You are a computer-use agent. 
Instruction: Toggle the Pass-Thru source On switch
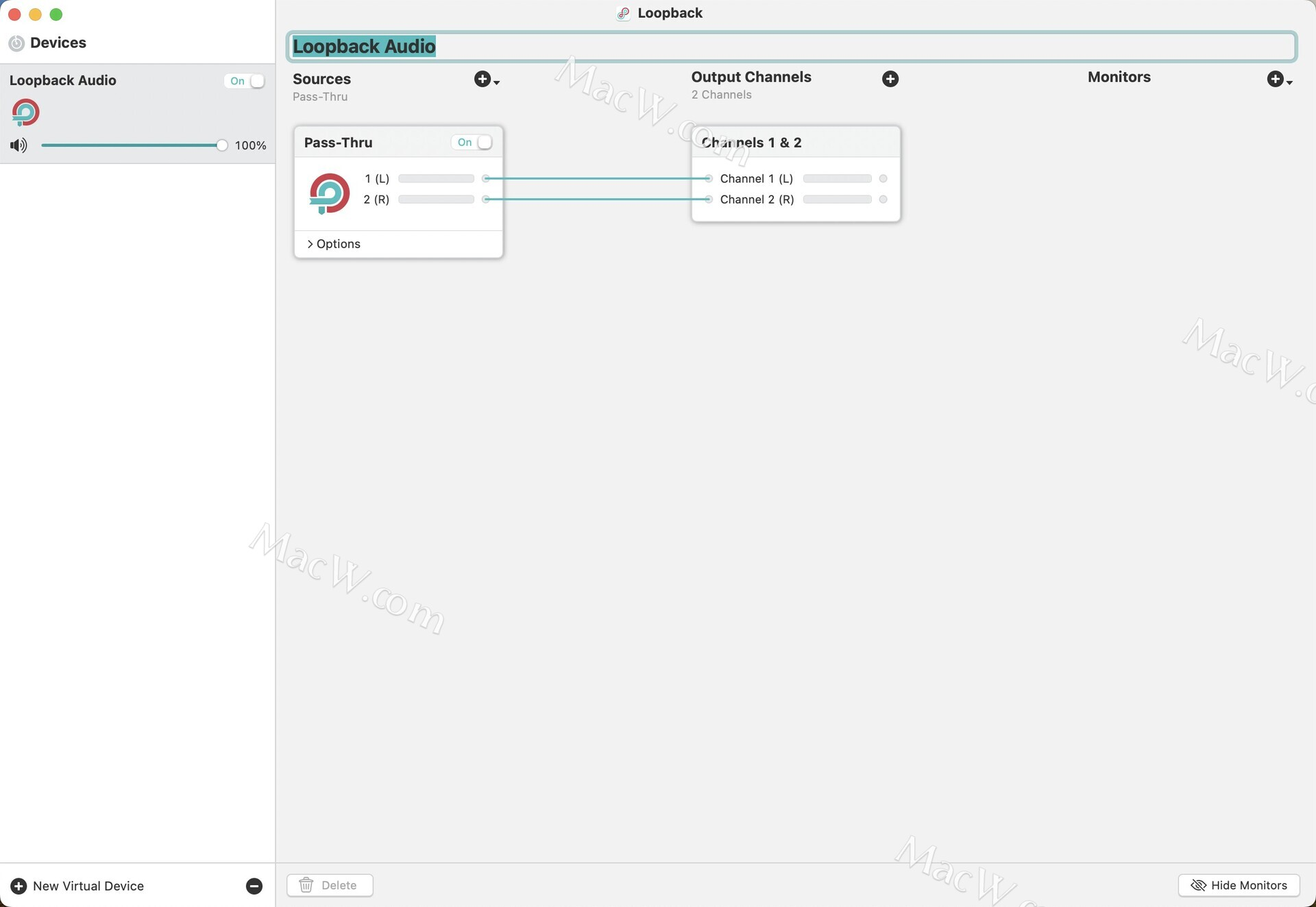click(472, 142)
